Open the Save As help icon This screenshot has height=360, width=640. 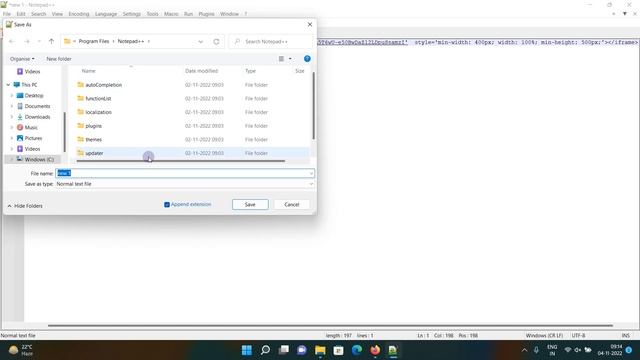coord(307,59)
